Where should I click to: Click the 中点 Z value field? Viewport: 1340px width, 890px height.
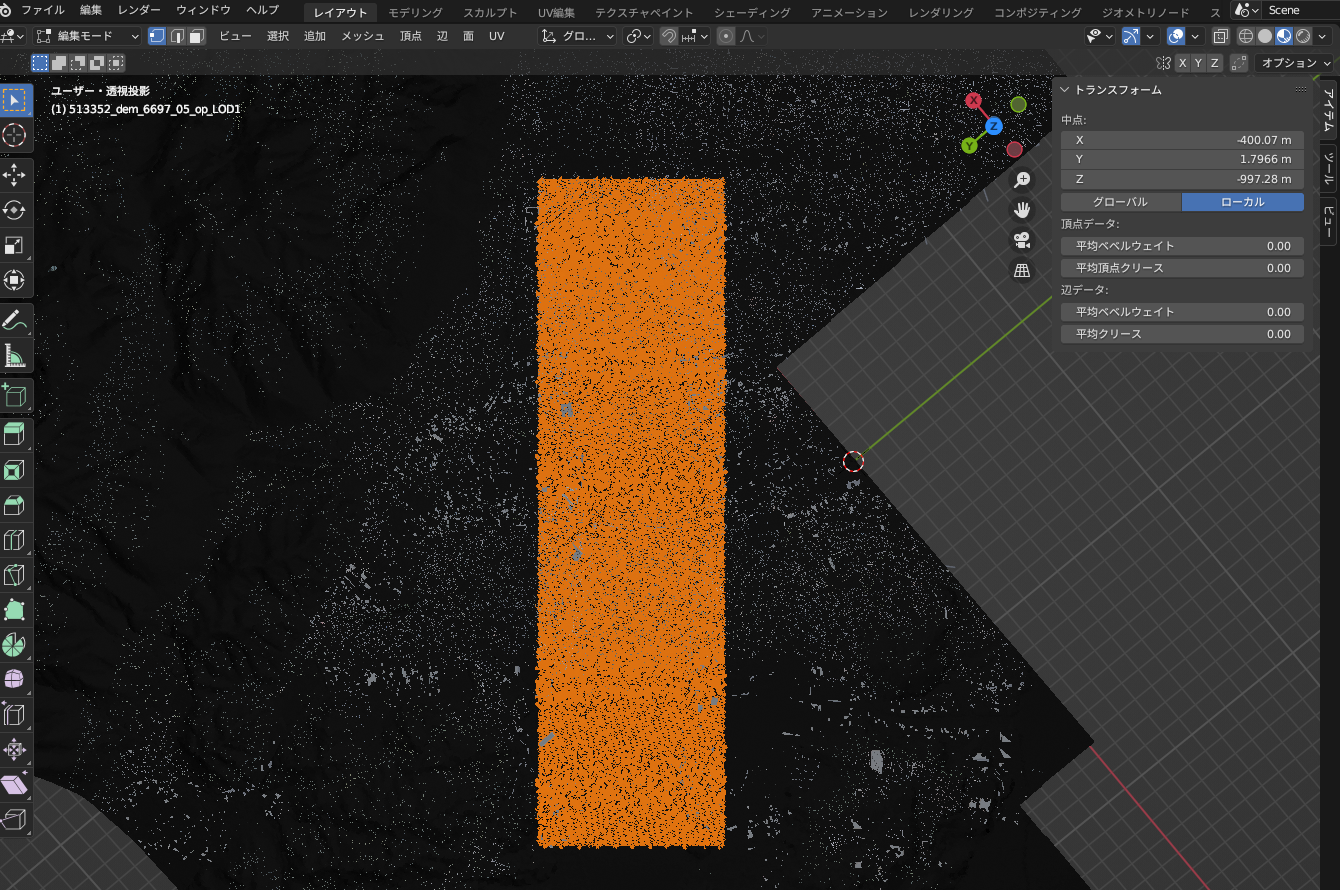(1182, 179)
